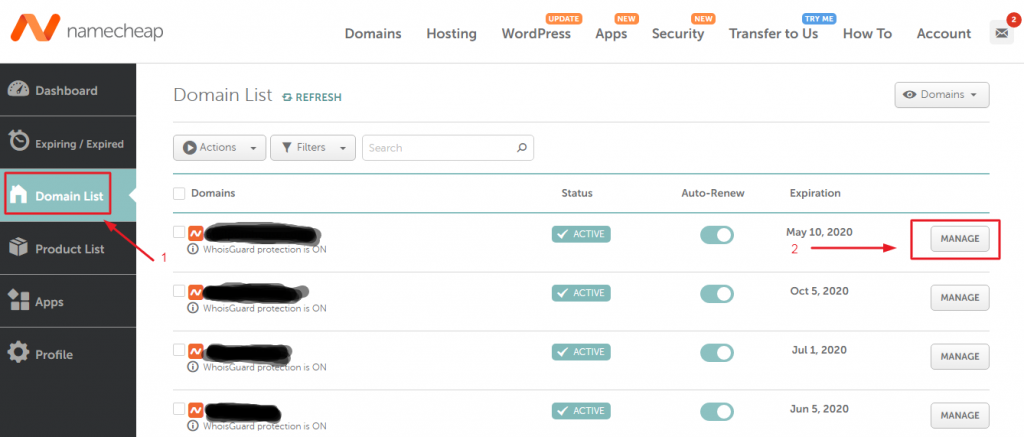Click Manage for the May 10, 2020 domain
This screenshot has height=437, width=1024.
(x=959, y=238)
